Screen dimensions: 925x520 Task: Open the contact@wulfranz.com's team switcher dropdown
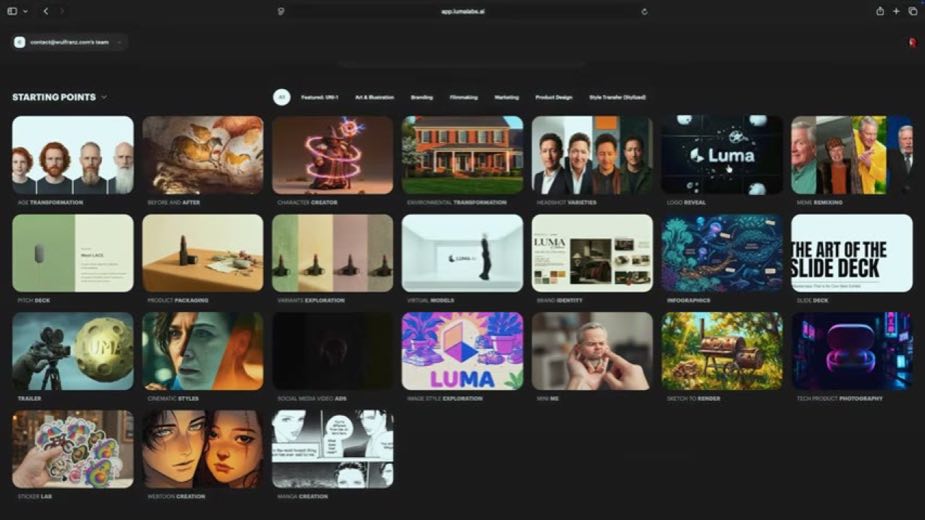(70, 42)
